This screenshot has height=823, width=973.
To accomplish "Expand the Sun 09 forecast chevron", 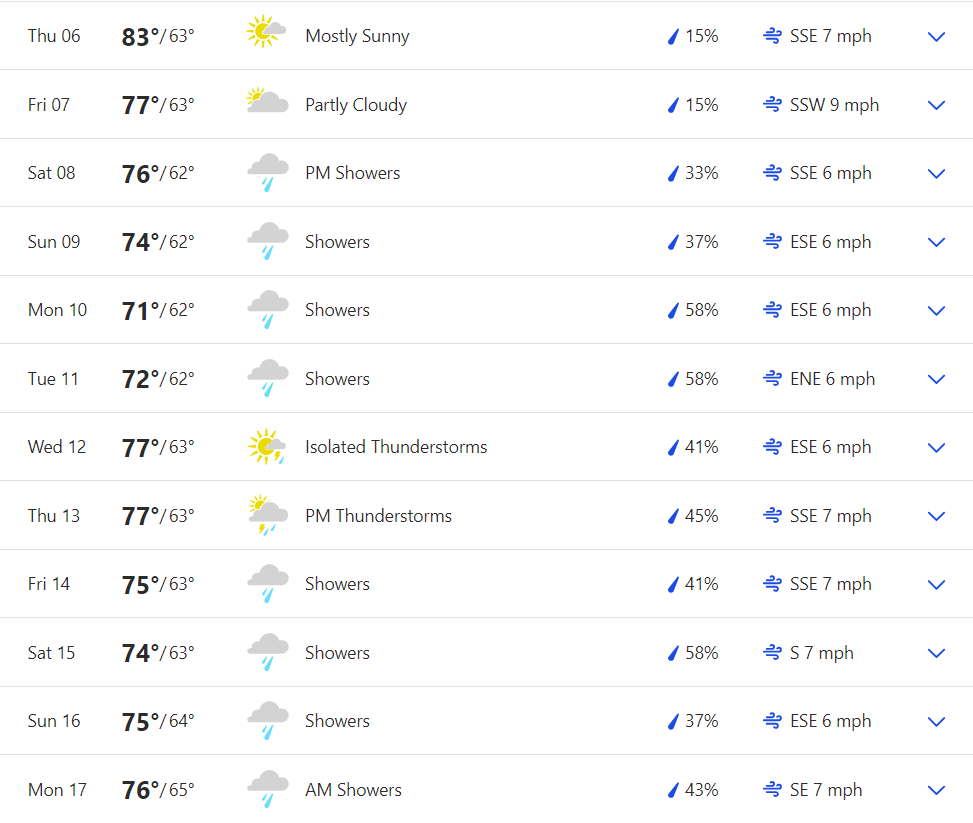I will pyautogui.click(x=936, y=242).
